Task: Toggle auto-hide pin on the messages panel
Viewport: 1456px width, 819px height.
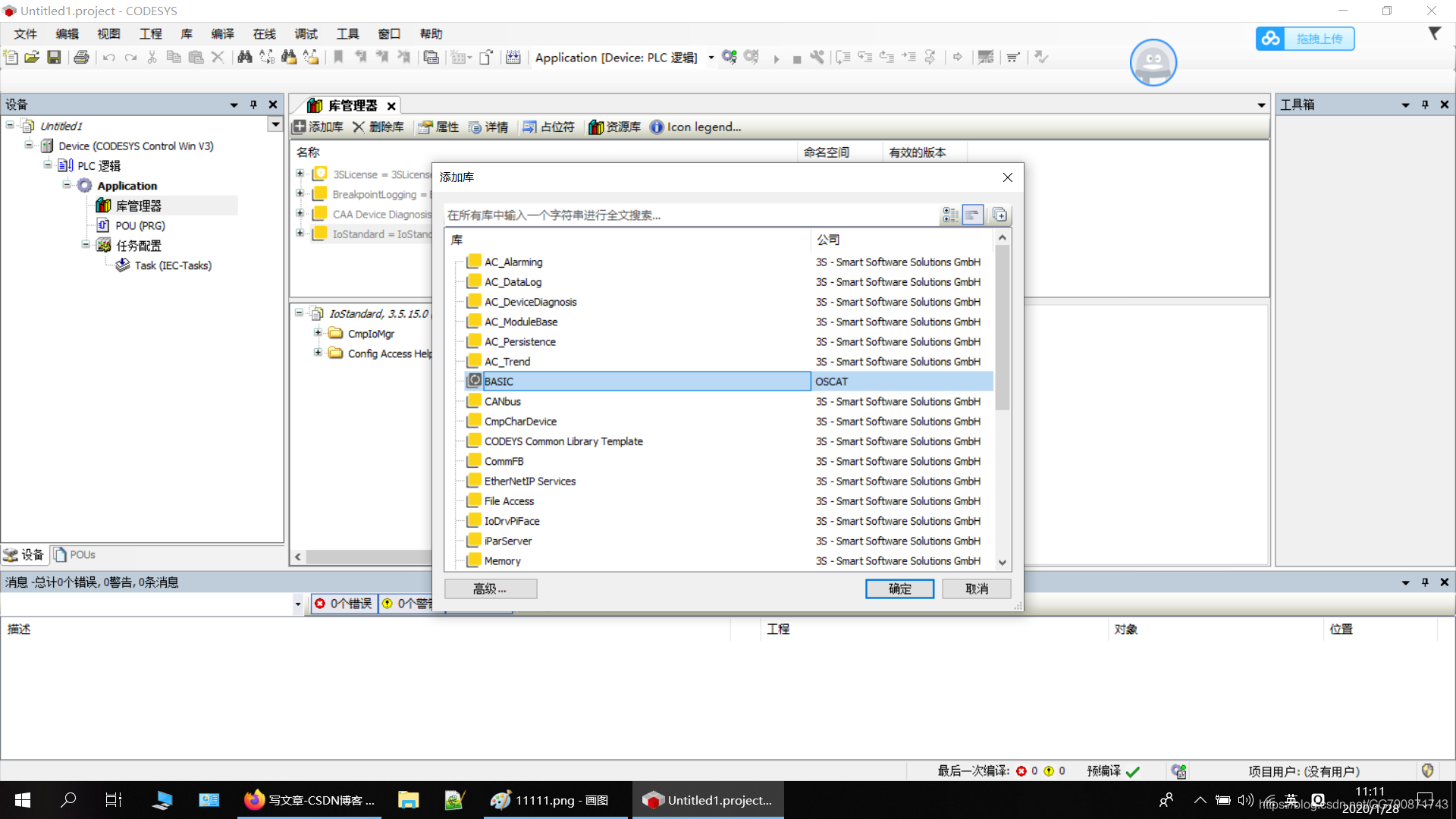Action: (x=1425, y=582)
